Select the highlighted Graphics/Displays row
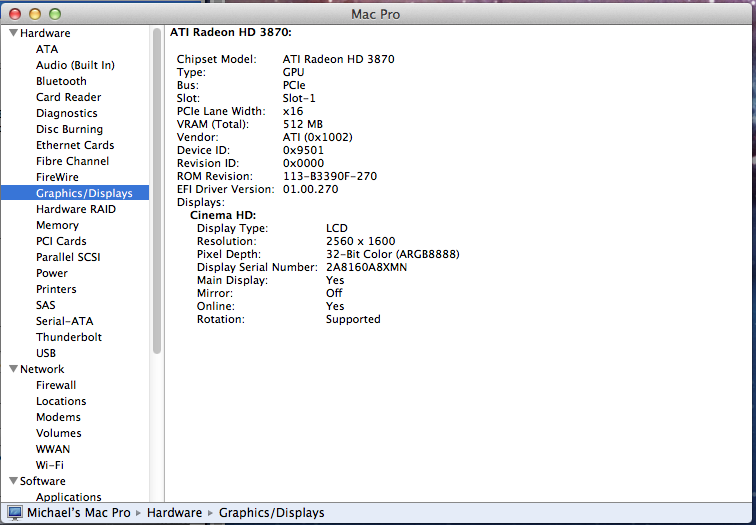The height and width of the screenshot is (525, 756). click(x=75, y=193)
